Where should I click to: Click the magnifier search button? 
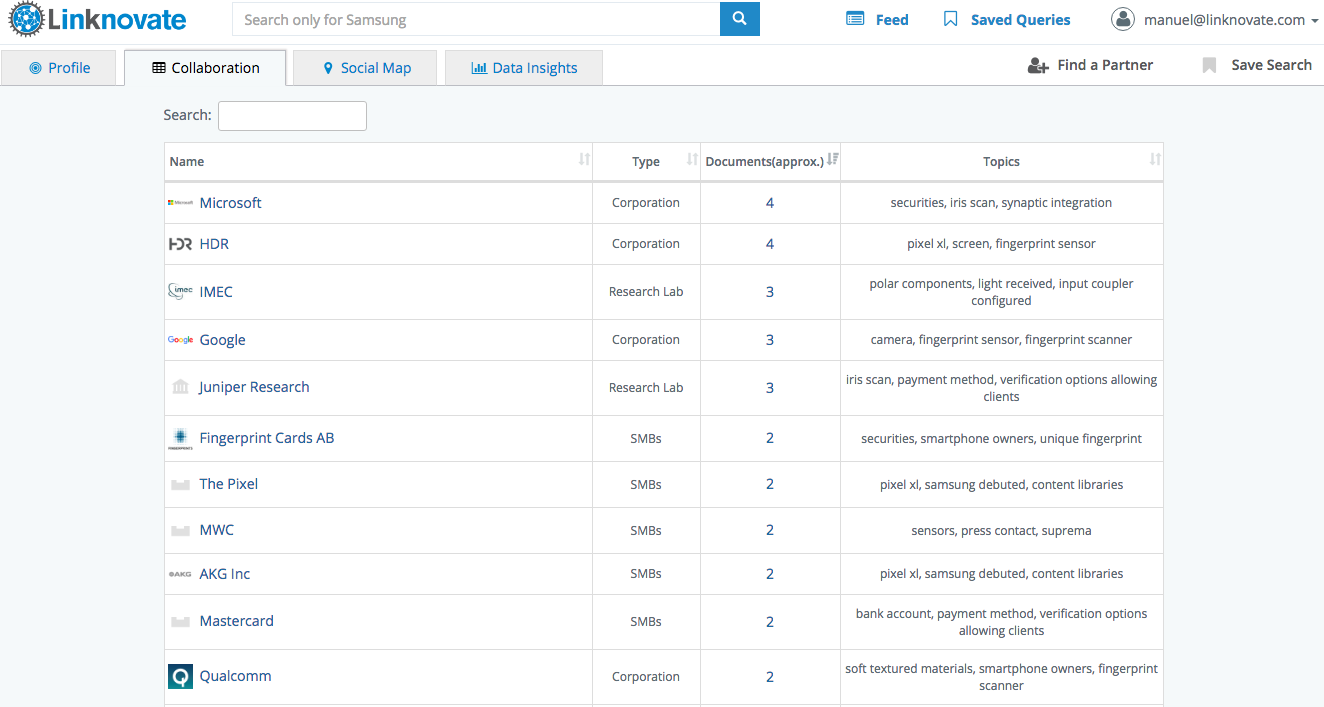(739, 19)
